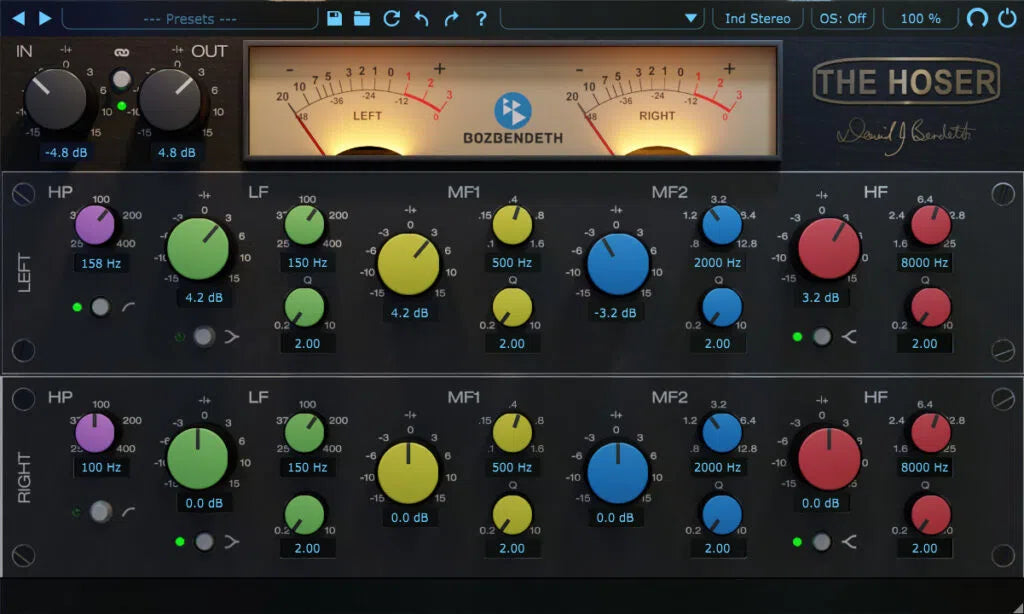Save the current preset using the disk icon
Screen dimensions: 1024x614
(335, 18)
